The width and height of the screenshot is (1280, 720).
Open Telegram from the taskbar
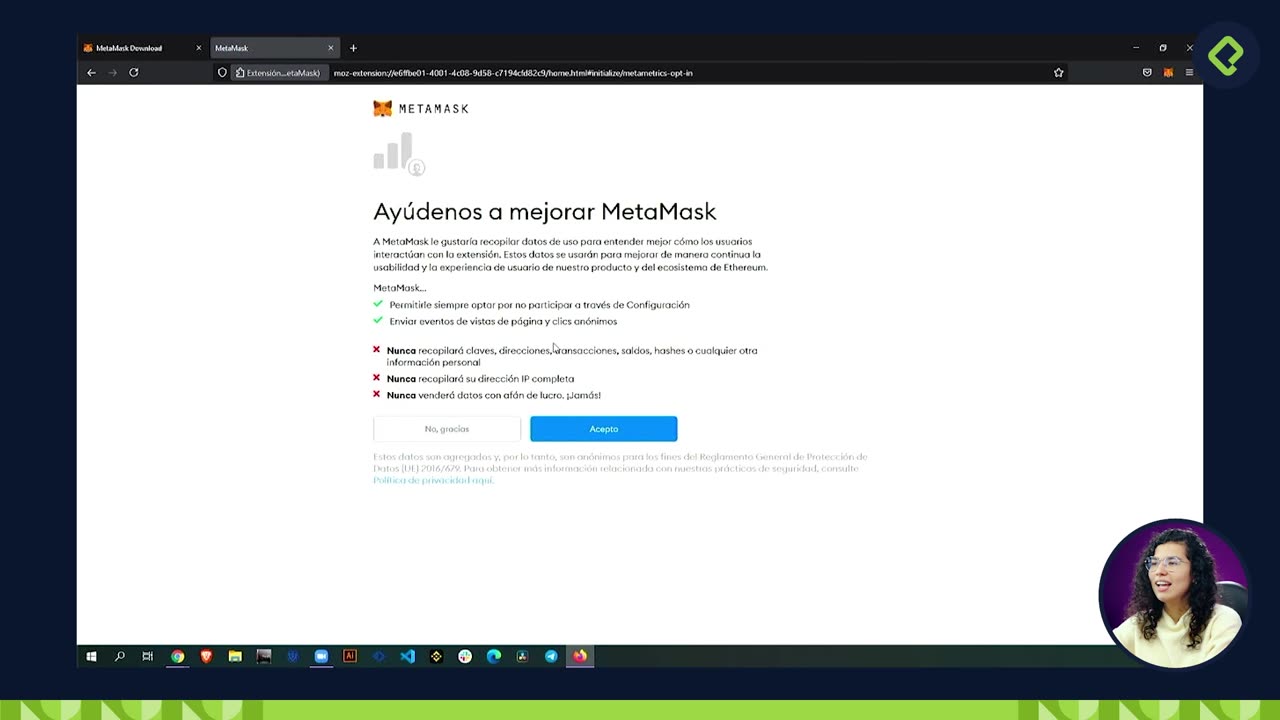coord(551,657)
